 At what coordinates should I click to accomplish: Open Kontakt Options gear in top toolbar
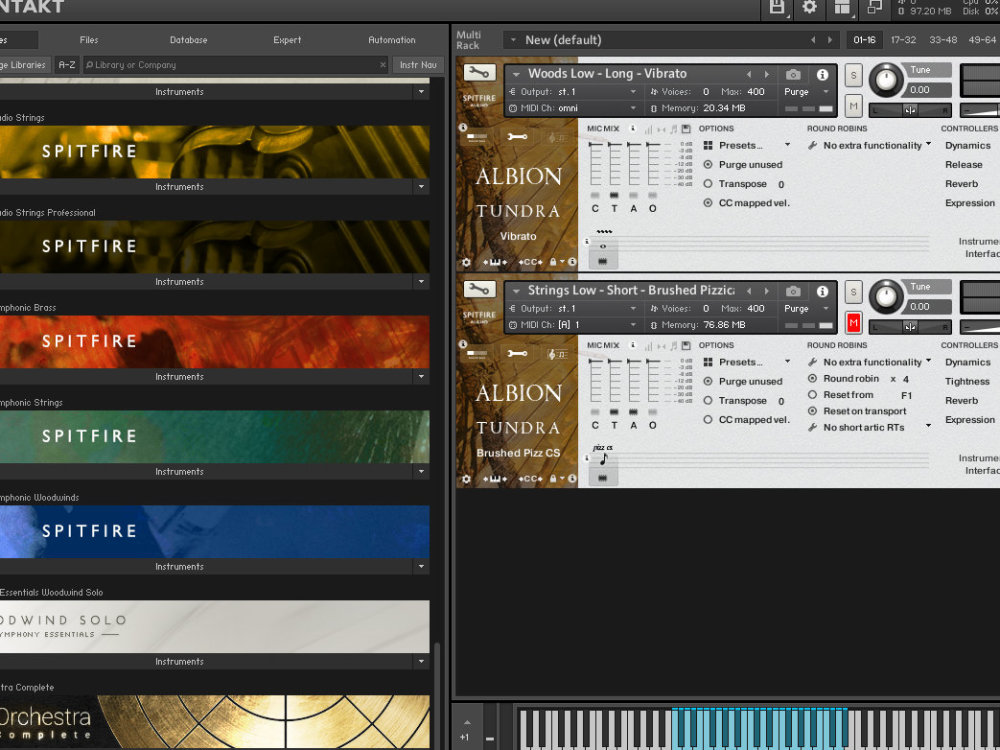point(809,7)
